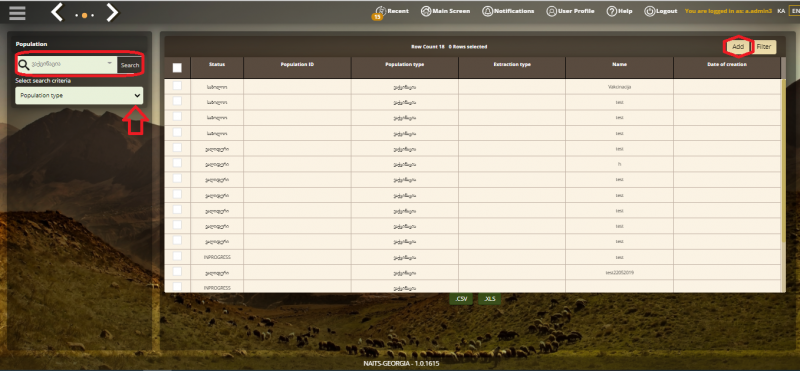Go forward with the right arrow

112,13
